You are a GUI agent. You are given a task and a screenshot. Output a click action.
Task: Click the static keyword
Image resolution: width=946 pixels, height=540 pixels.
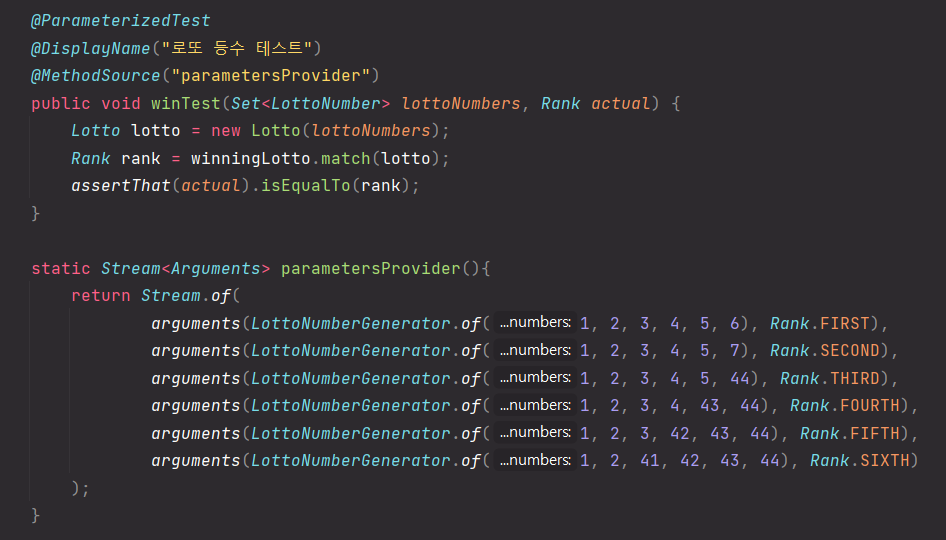[x=61, y=268]
